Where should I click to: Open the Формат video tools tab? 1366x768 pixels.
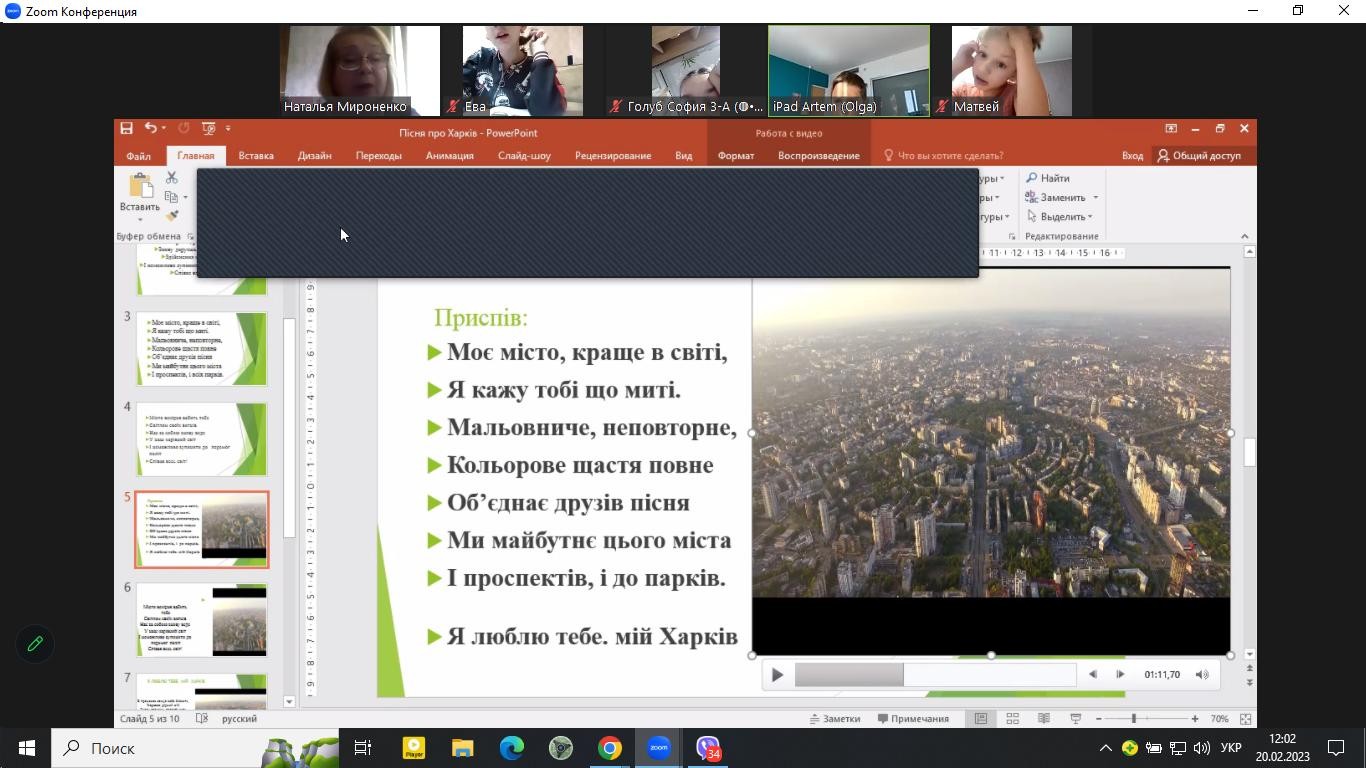[x=736, y=156]
